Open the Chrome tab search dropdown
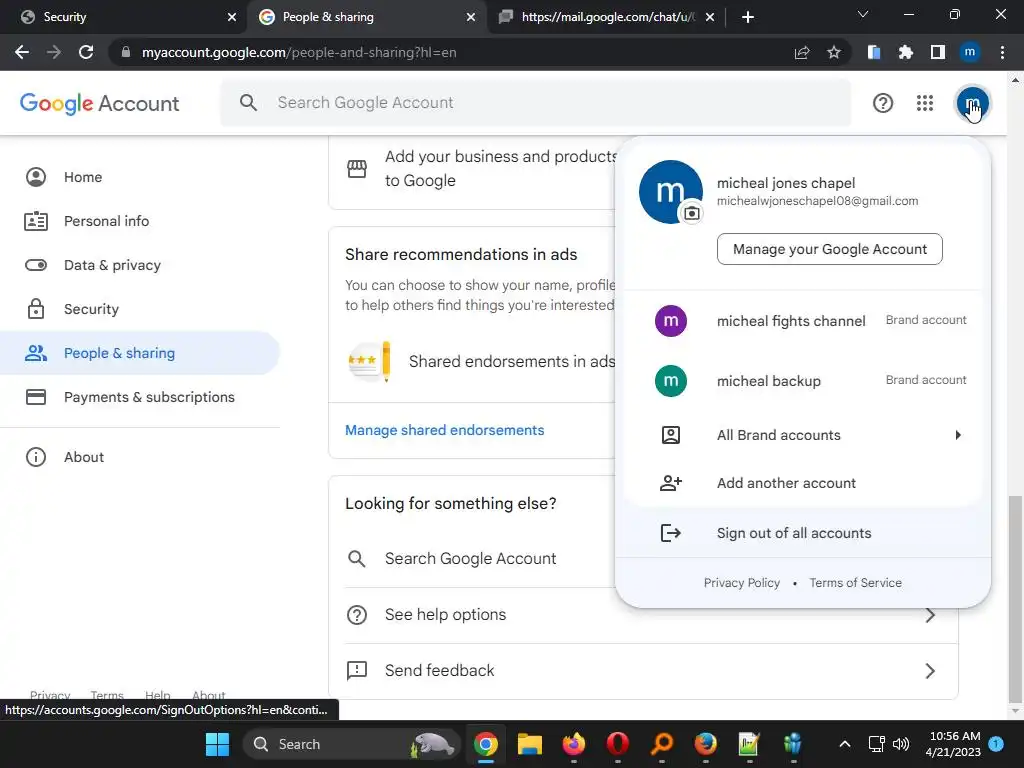 pyautogui.click(x=863, y=14)
